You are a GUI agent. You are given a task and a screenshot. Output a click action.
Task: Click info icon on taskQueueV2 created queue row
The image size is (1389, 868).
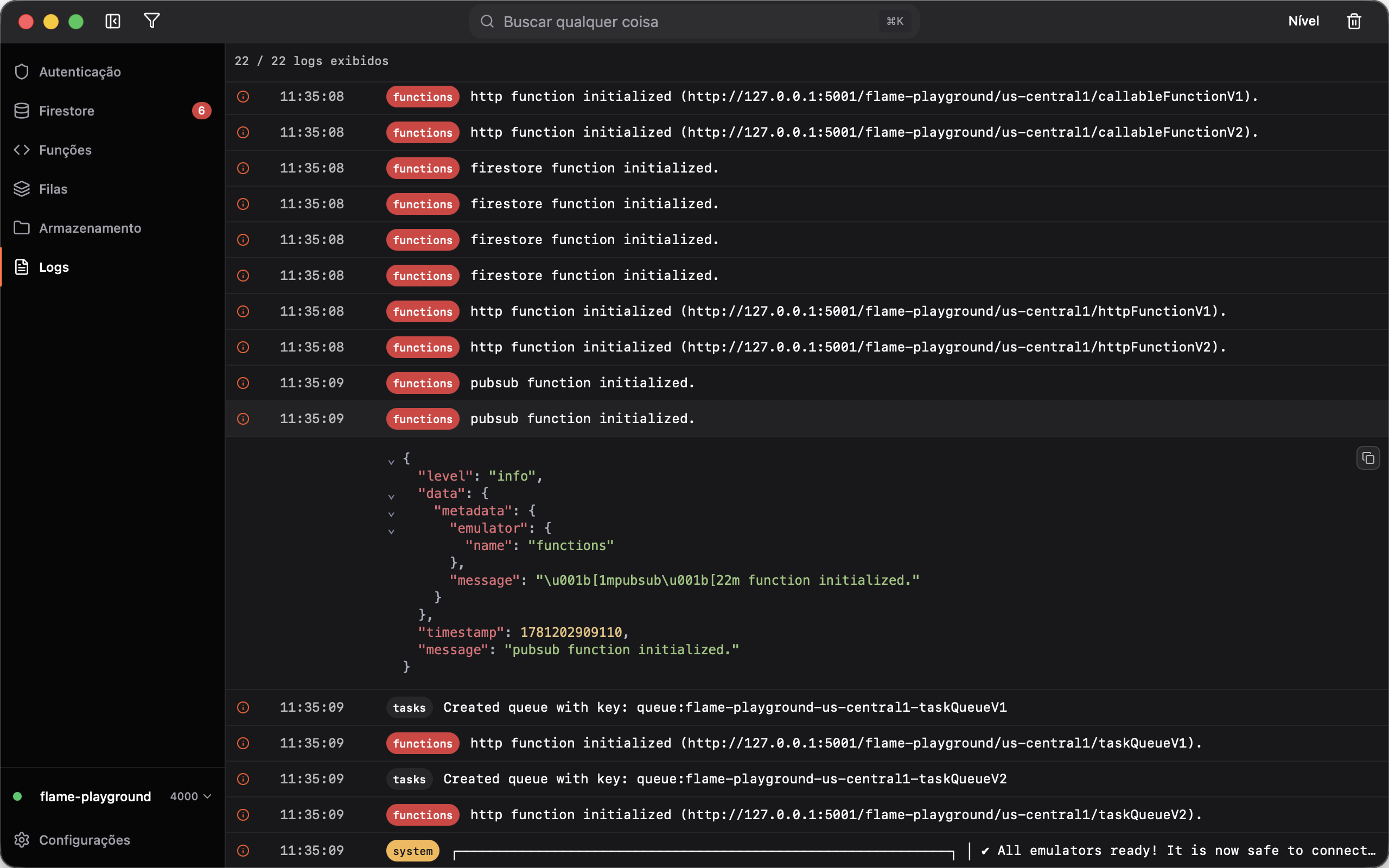pos(244,779)
